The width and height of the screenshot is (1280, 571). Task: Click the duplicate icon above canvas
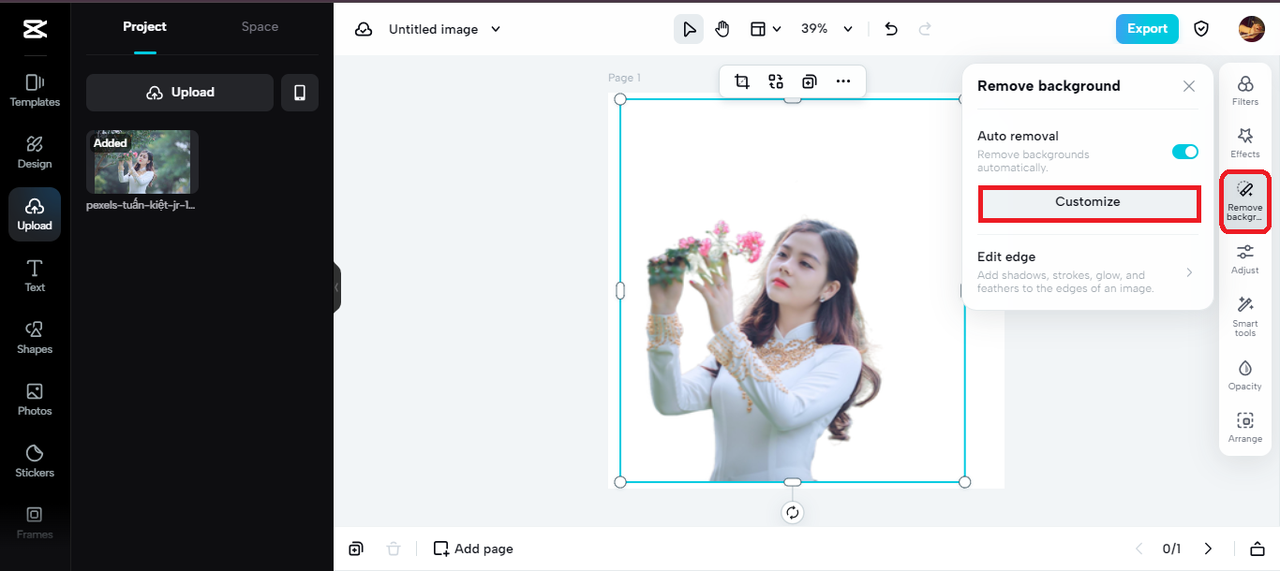tap(809, 82)
